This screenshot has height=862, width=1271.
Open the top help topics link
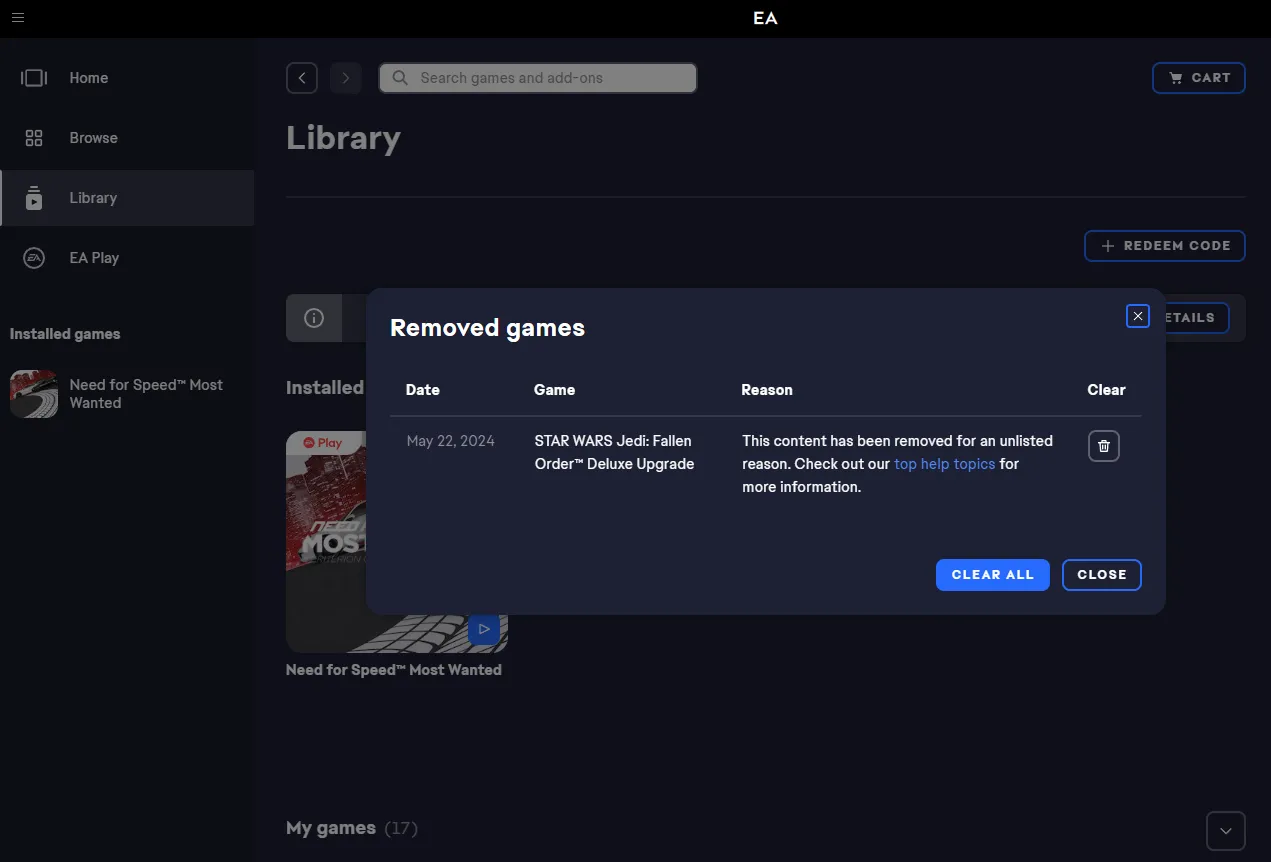pos(945,464)
